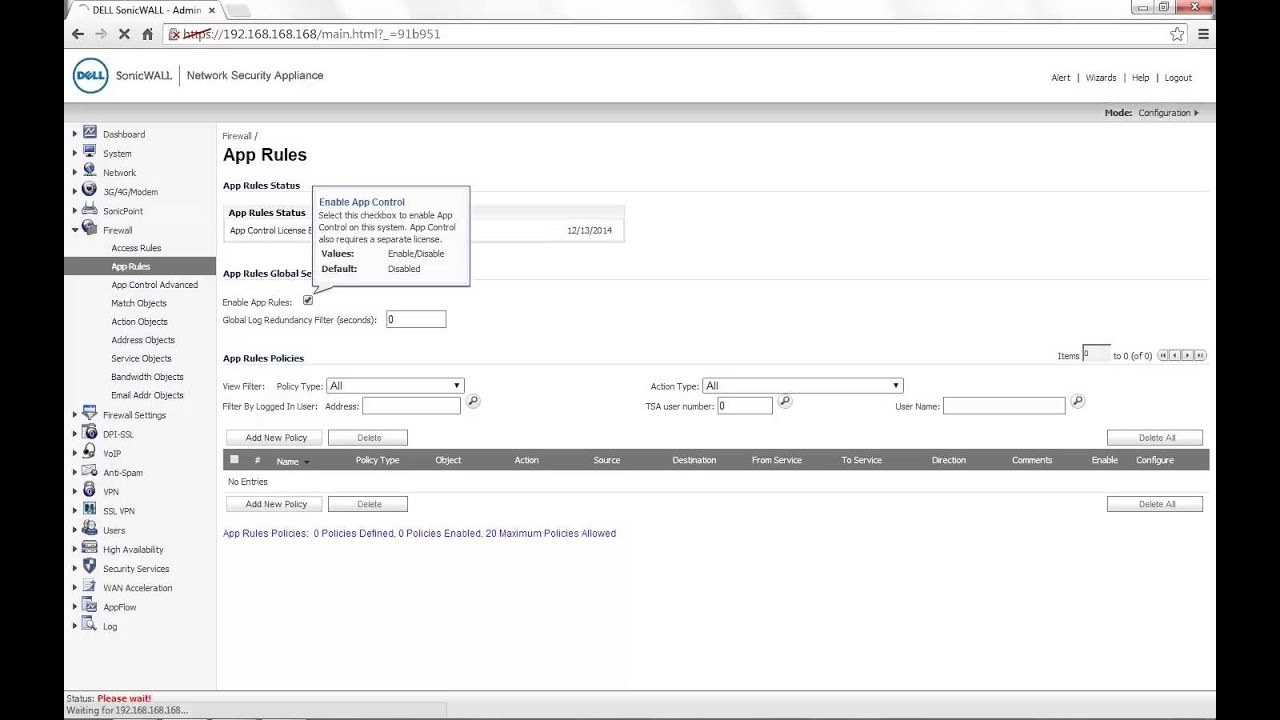The width and height of the screenshot is (1280, 720).
Task: Open the Policy Type dropdown
Action: coord(395,386)
